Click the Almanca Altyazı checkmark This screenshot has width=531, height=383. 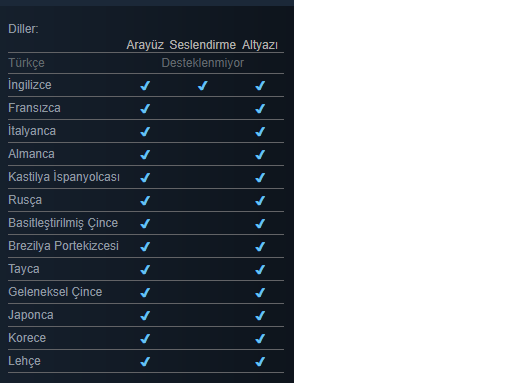tap(260, 154)
